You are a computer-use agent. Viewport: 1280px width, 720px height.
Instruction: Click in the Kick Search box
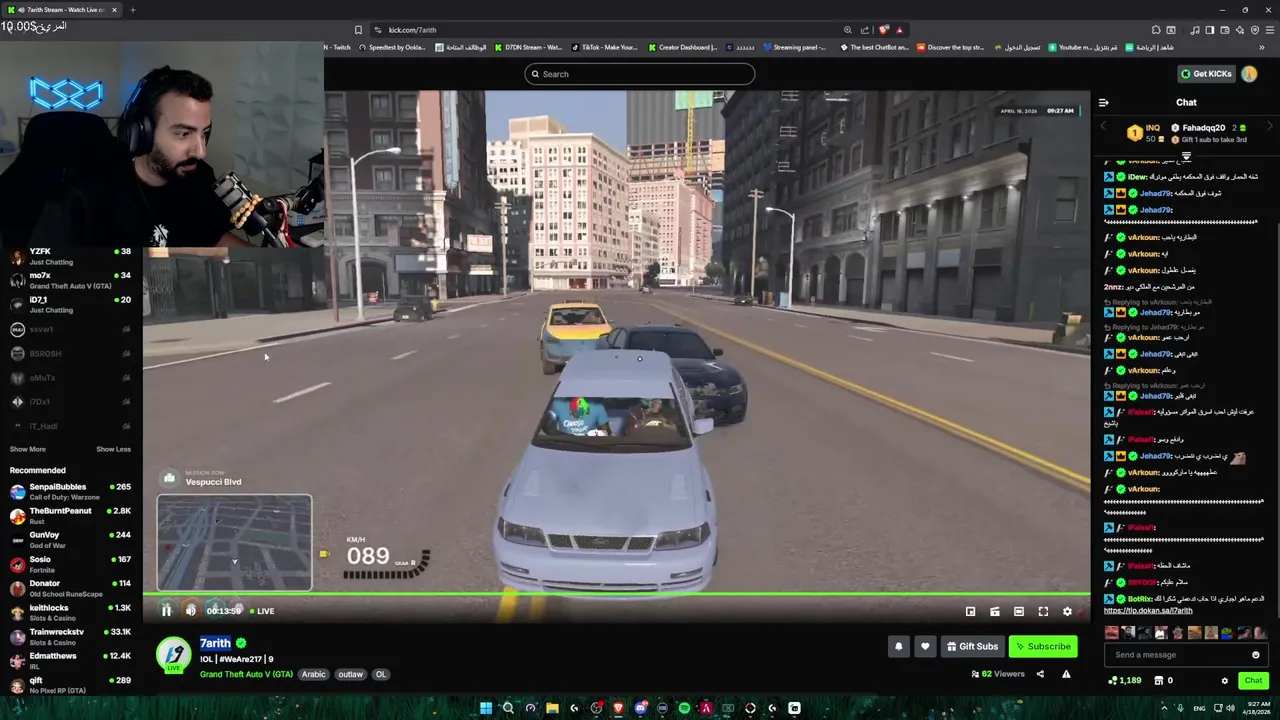tap(639, 74)
